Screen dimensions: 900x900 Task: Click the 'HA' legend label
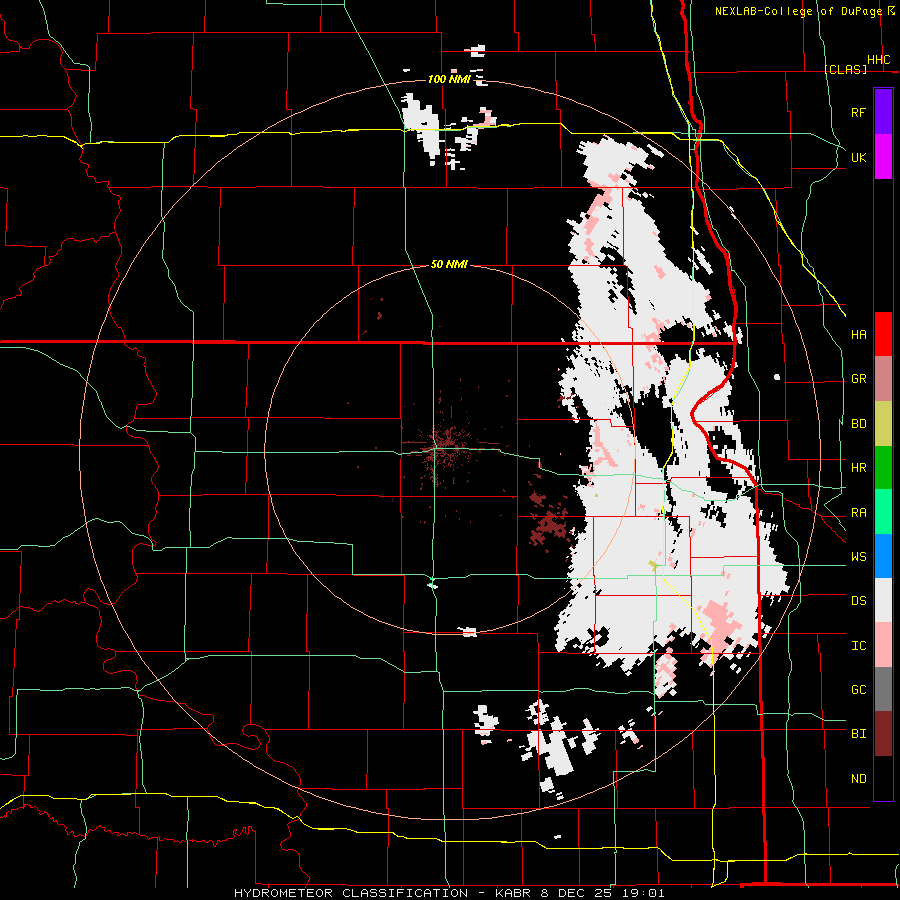click(858, 335)
